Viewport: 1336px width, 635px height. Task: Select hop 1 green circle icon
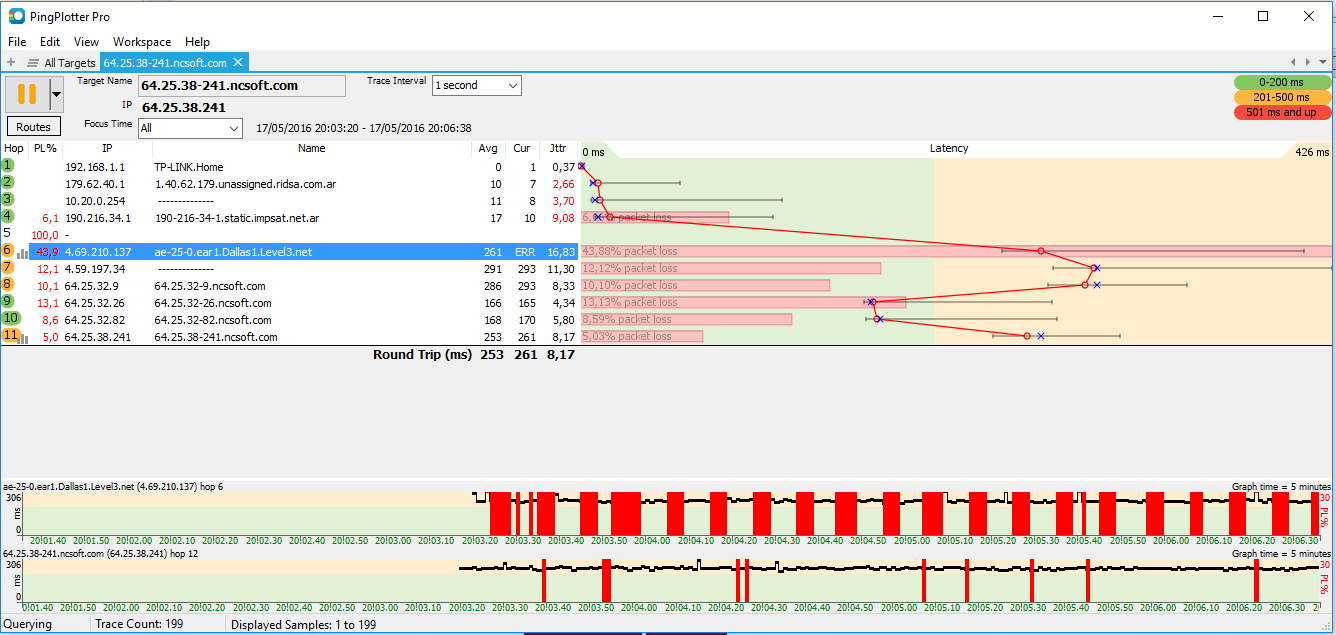pyautogui.click(x=8, y=166)
